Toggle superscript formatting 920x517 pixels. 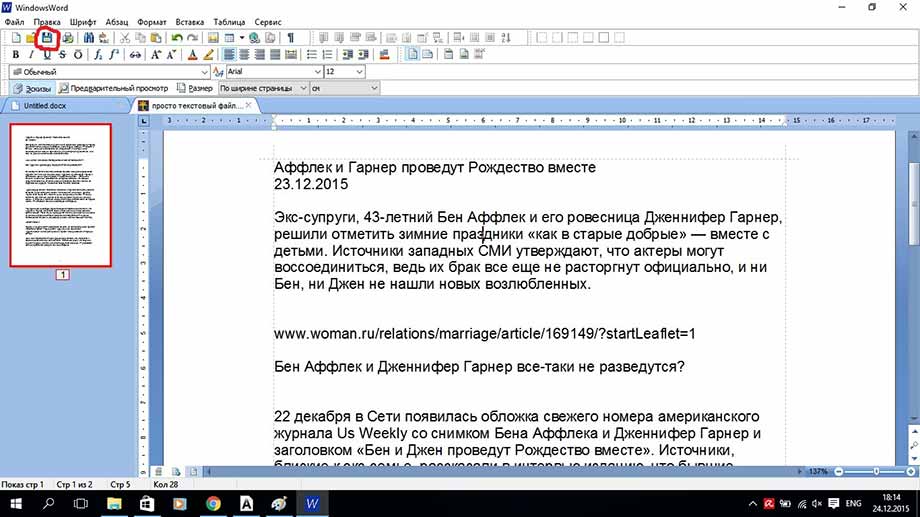click(x=114, y=55)
